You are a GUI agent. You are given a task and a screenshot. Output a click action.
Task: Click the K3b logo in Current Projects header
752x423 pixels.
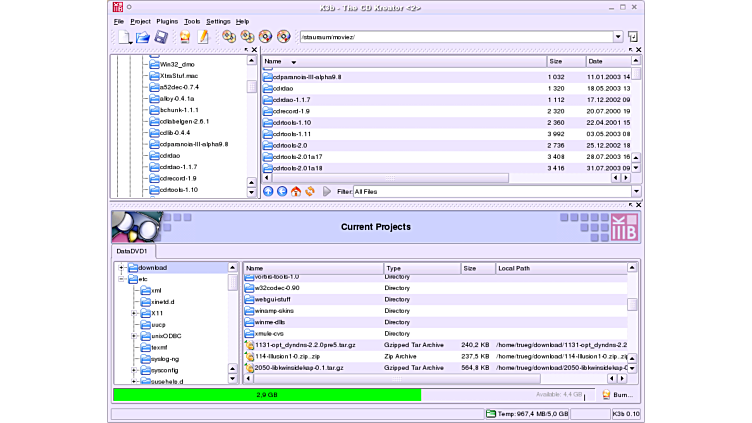[624, 227]
